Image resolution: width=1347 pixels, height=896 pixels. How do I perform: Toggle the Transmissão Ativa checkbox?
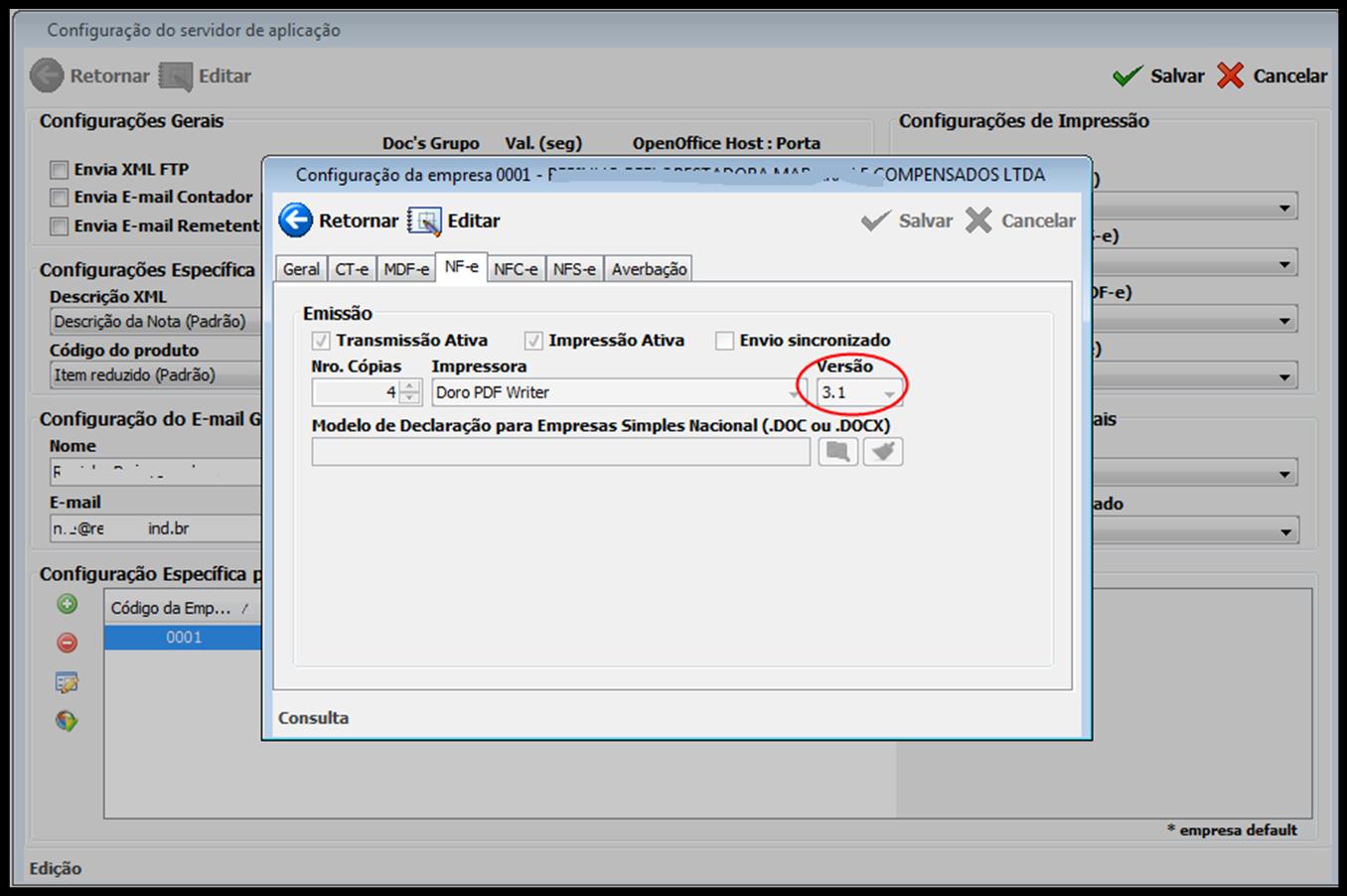[x=321, y=341]
